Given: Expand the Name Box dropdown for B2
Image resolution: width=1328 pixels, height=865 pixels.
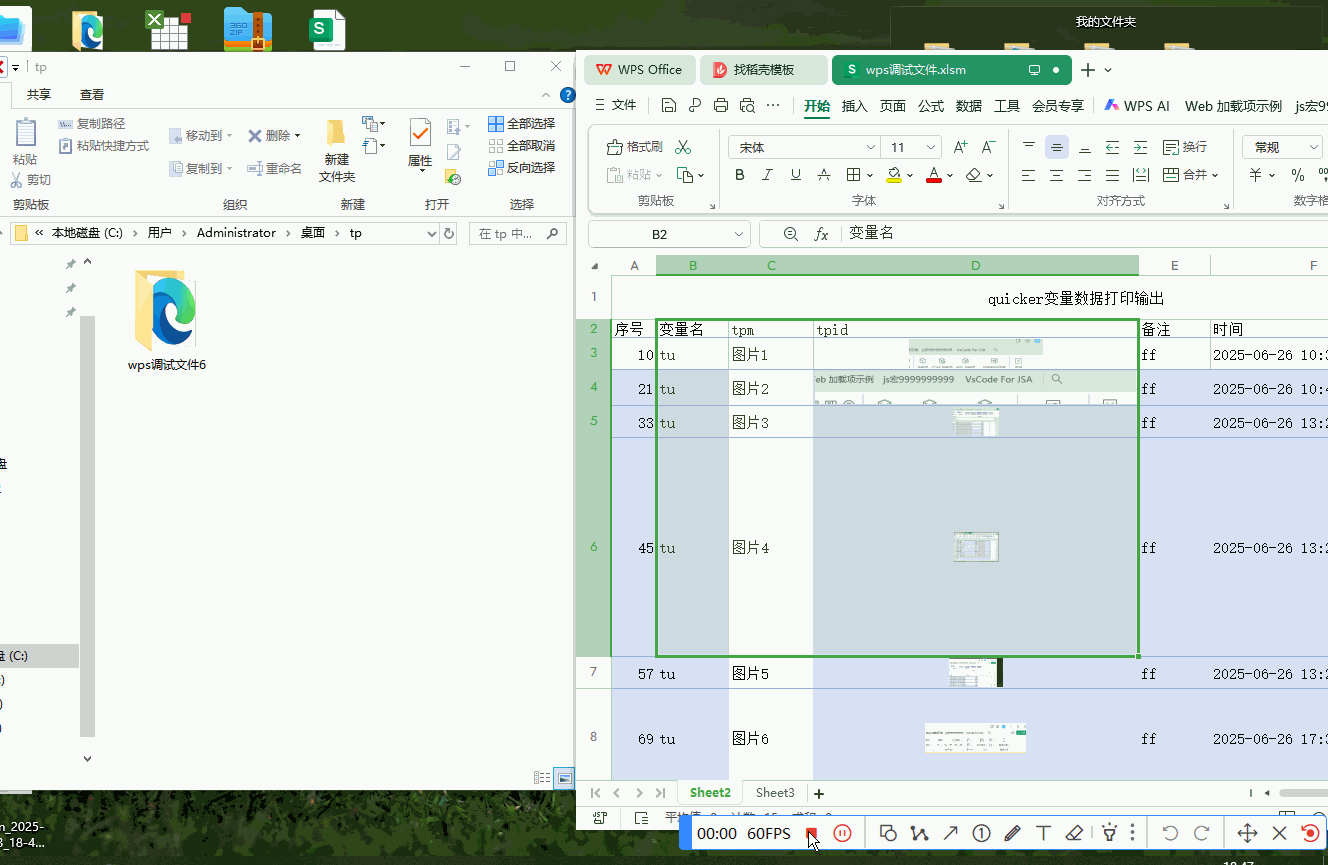Looking at the screenshot, I should 739,234.
